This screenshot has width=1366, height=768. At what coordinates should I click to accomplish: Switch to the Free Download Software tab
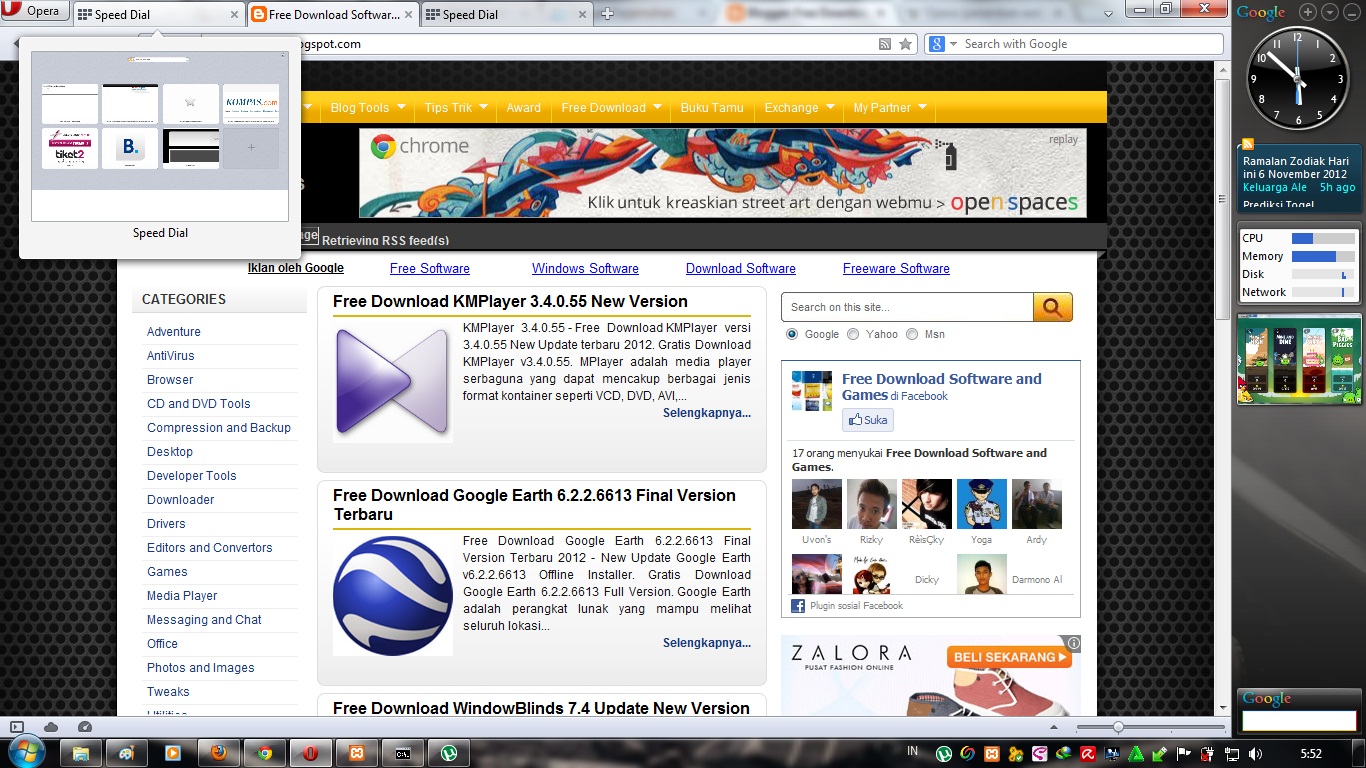(332, 15)
